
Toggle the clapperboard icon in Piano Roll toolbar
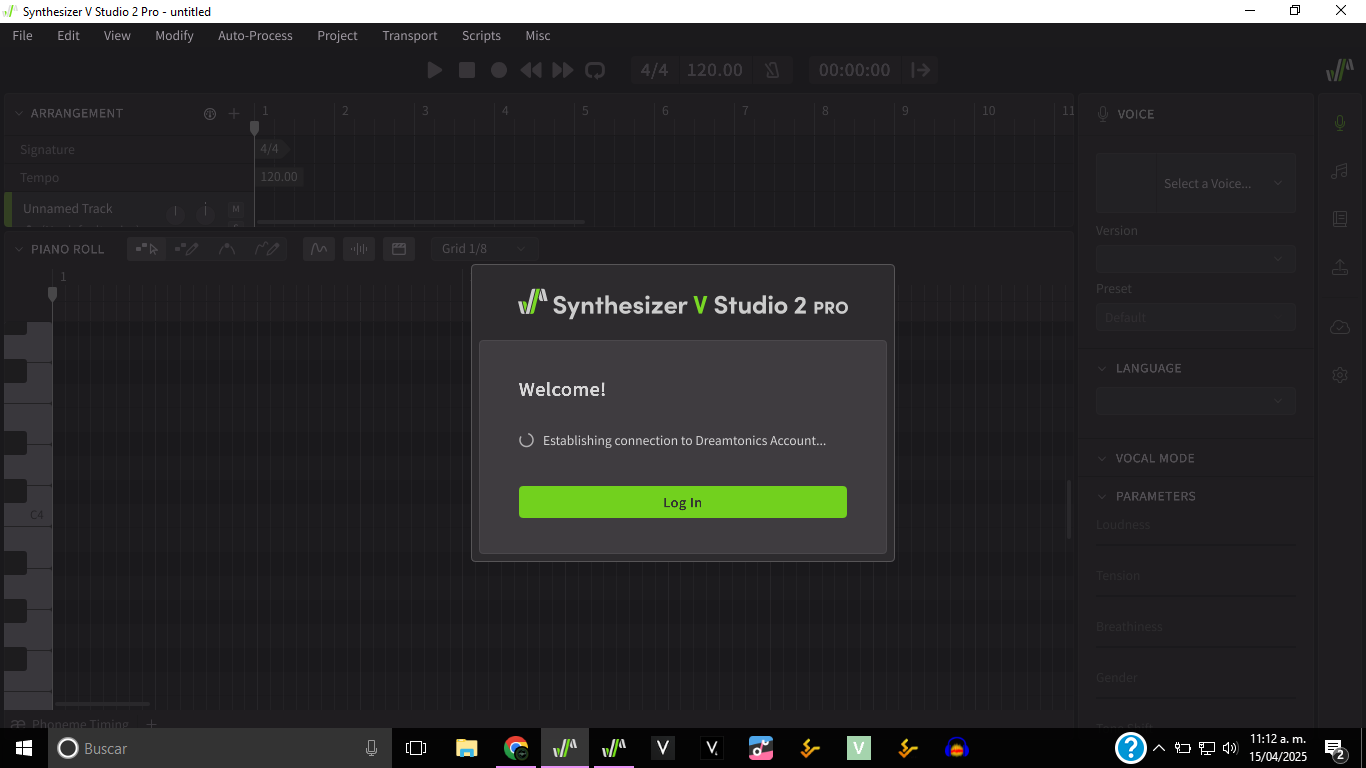[399, 249]
